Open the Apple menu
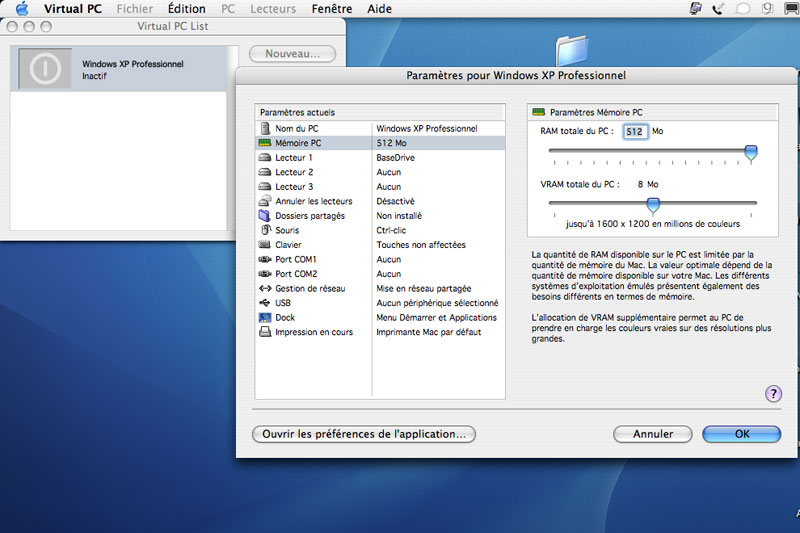Image resolution: width=800 pixels, height=533 pixels. [21, 9]
